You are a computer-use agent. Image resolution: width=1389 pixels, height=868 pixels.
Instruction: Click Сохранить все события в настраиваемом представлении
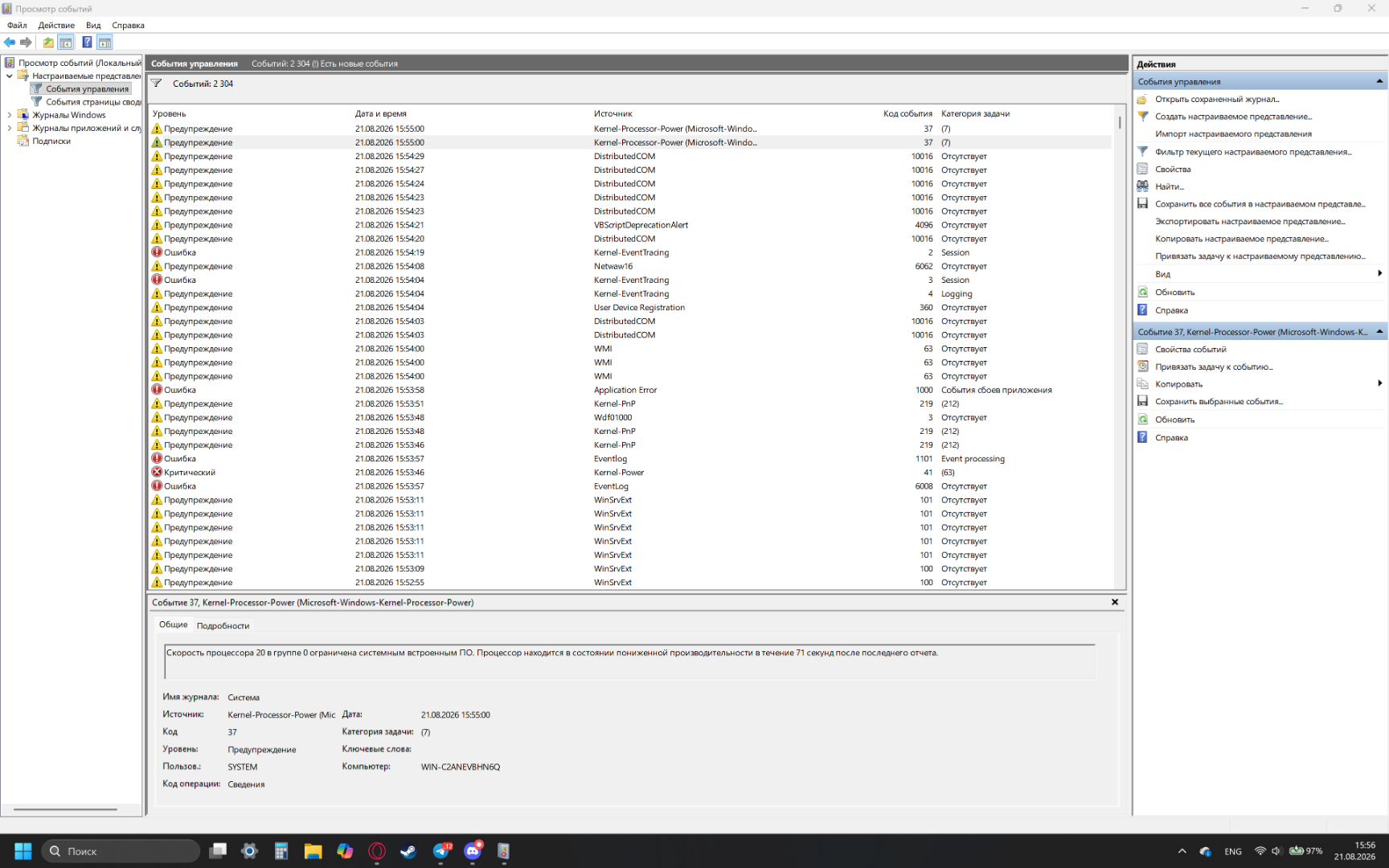tap(1260, 204)
